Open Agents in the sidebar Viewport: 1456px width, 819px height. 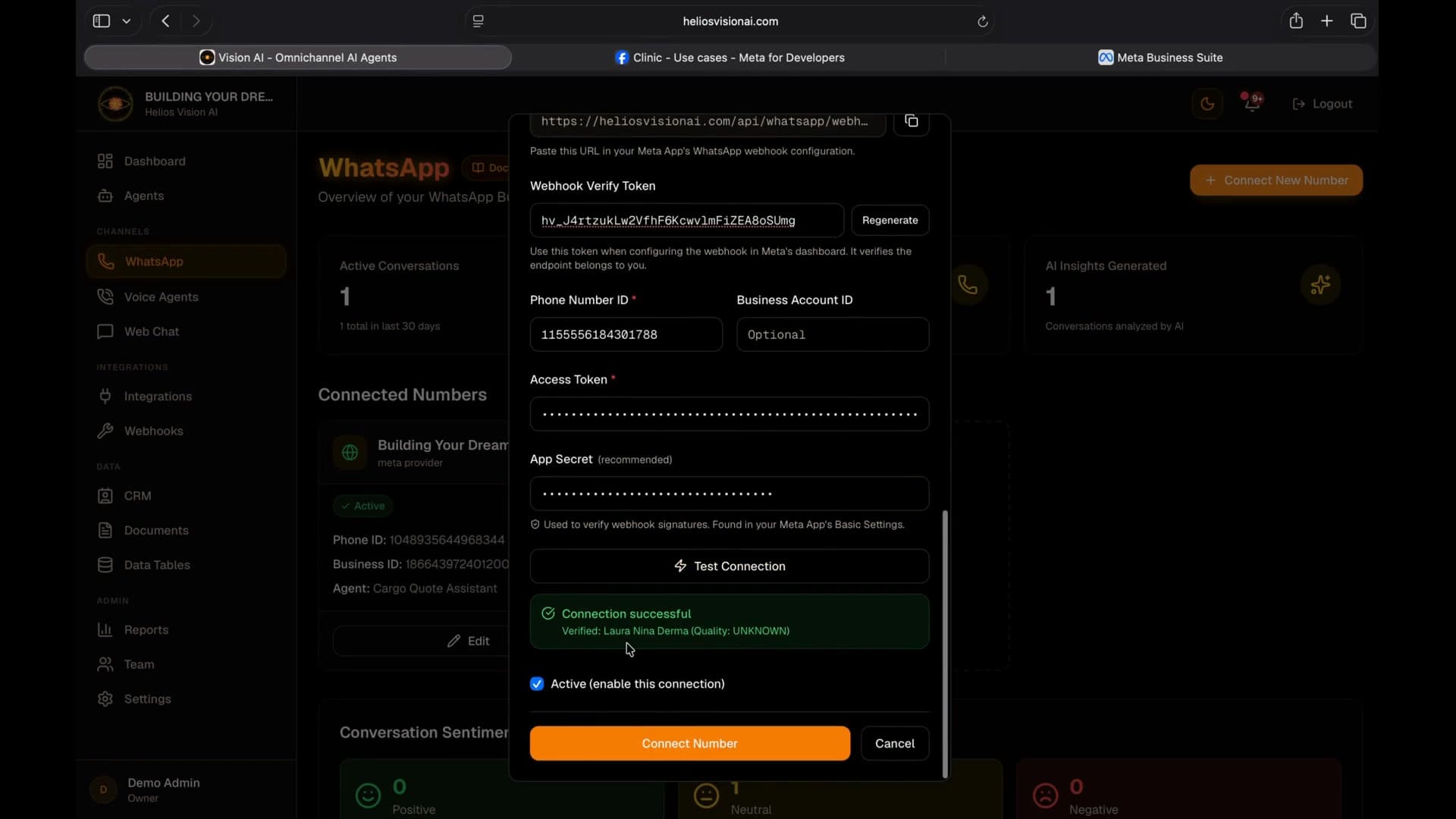coord(185,196)
